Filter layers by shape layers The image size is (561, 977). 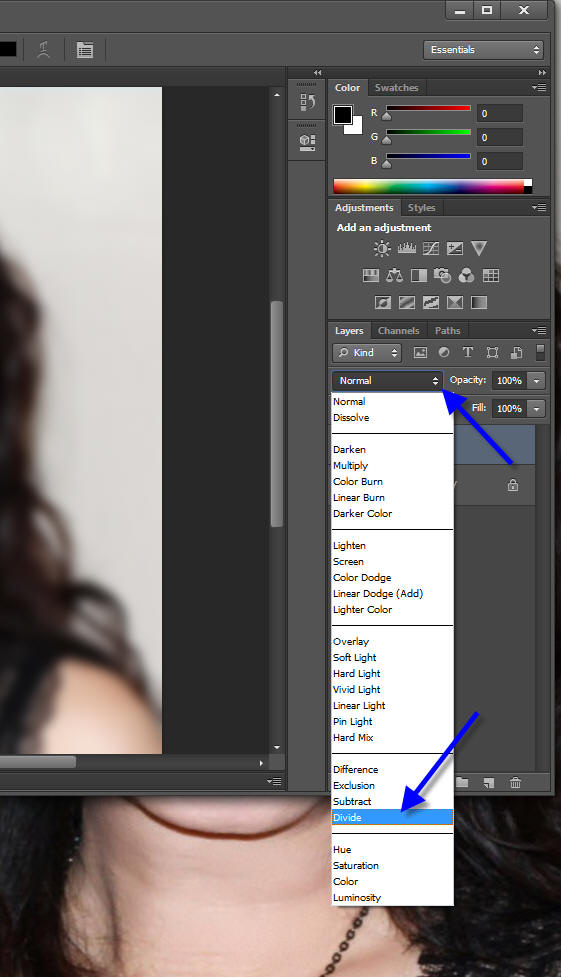(492, 353)
